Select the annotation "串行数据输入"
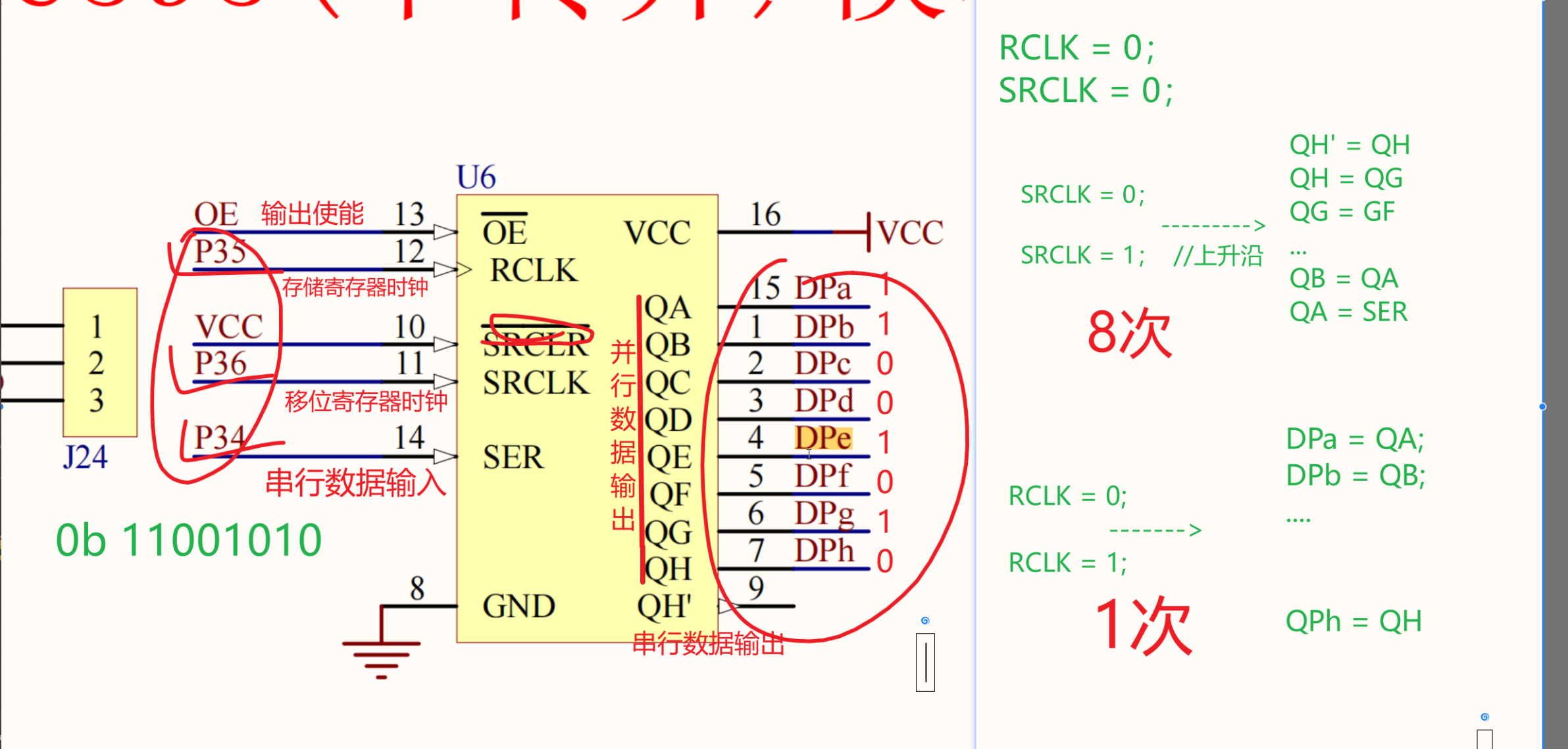This screenshot has width=1568, height=749. point(356,483)
